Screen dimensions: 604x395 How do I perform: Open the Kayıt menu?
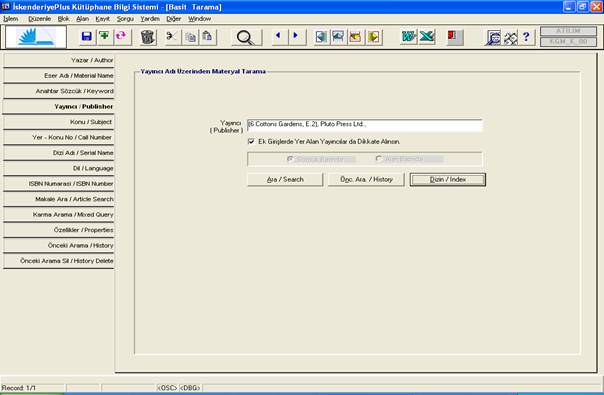click(x=102, y=18)
